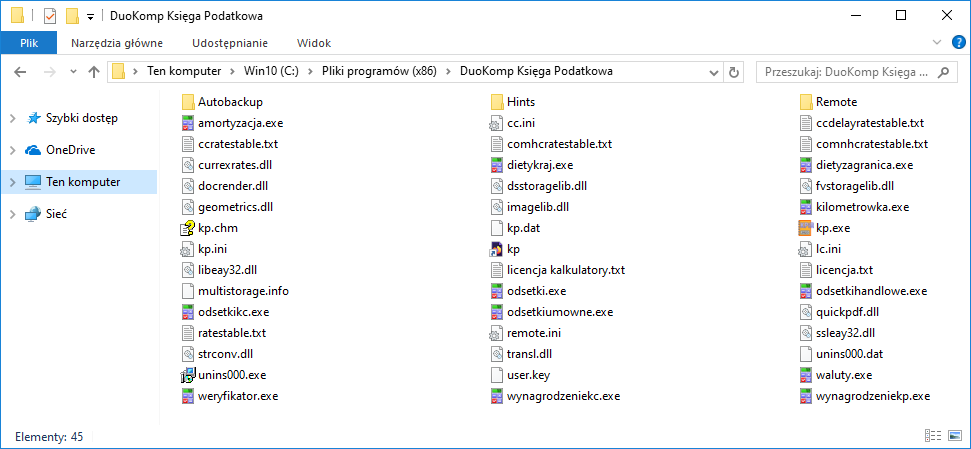Viewport: 971px width, 449px height.
Task: Select OneDrive in navigation pane
Action: tap(71, 150)
